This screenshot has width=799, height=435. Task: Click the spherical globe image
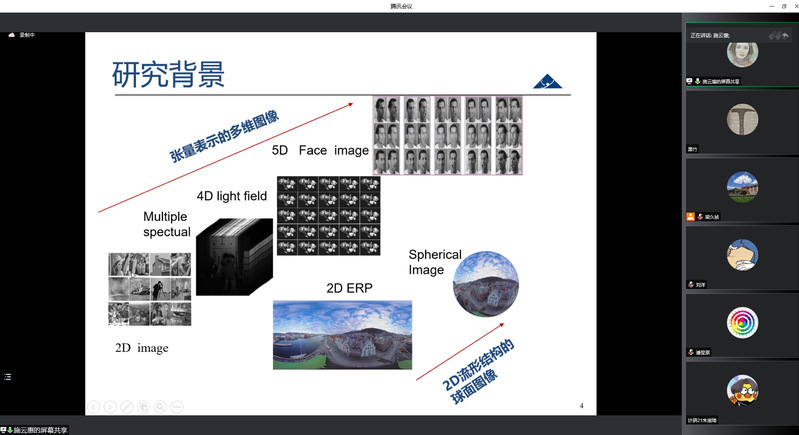[486, 283]
